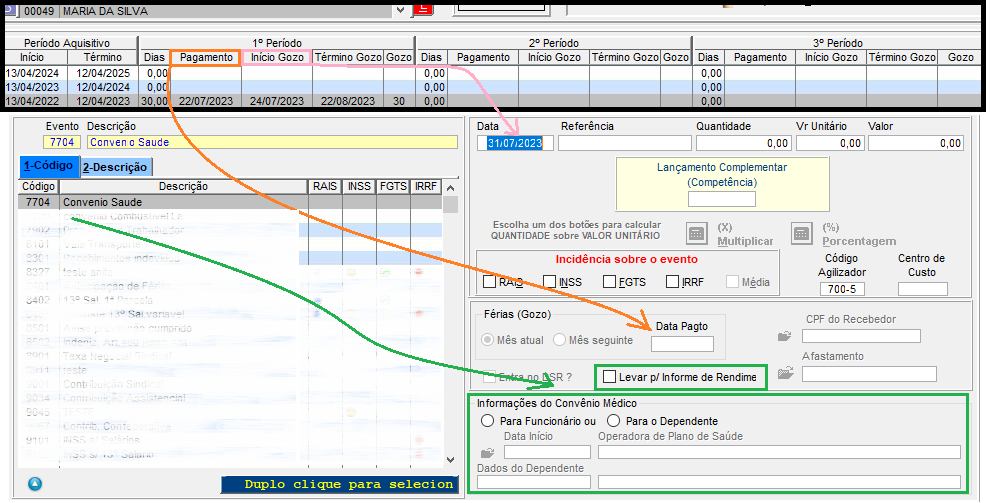This screenshot has width=990, height=503.
Task: Click the IRRF column header in event list
Action: tap(426, 187)
